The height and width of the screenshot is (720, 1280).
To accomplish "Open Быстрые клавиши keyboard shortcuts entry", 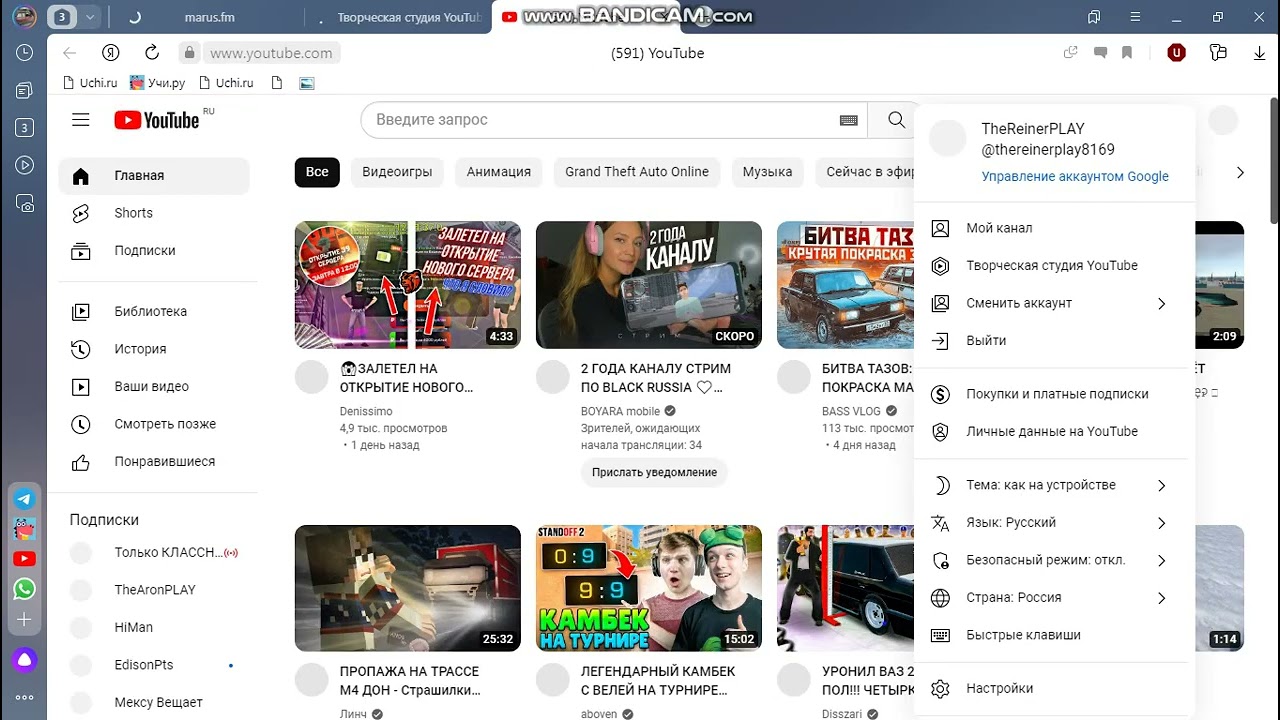I will coord(1055,635).
